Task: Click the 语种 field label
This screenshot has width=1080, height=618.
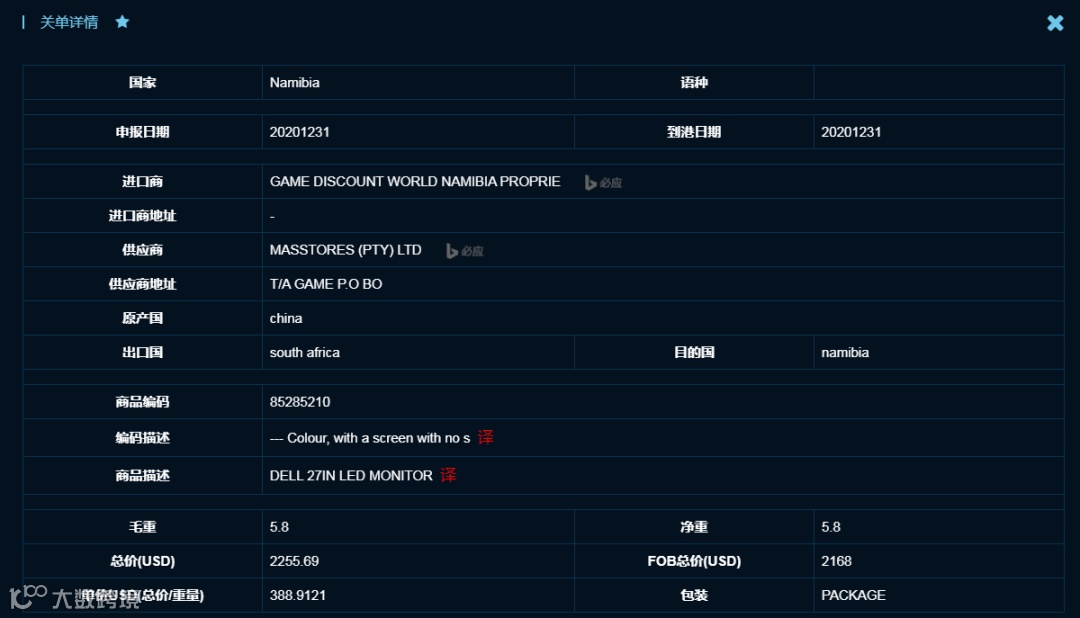Action: point(694,83)
